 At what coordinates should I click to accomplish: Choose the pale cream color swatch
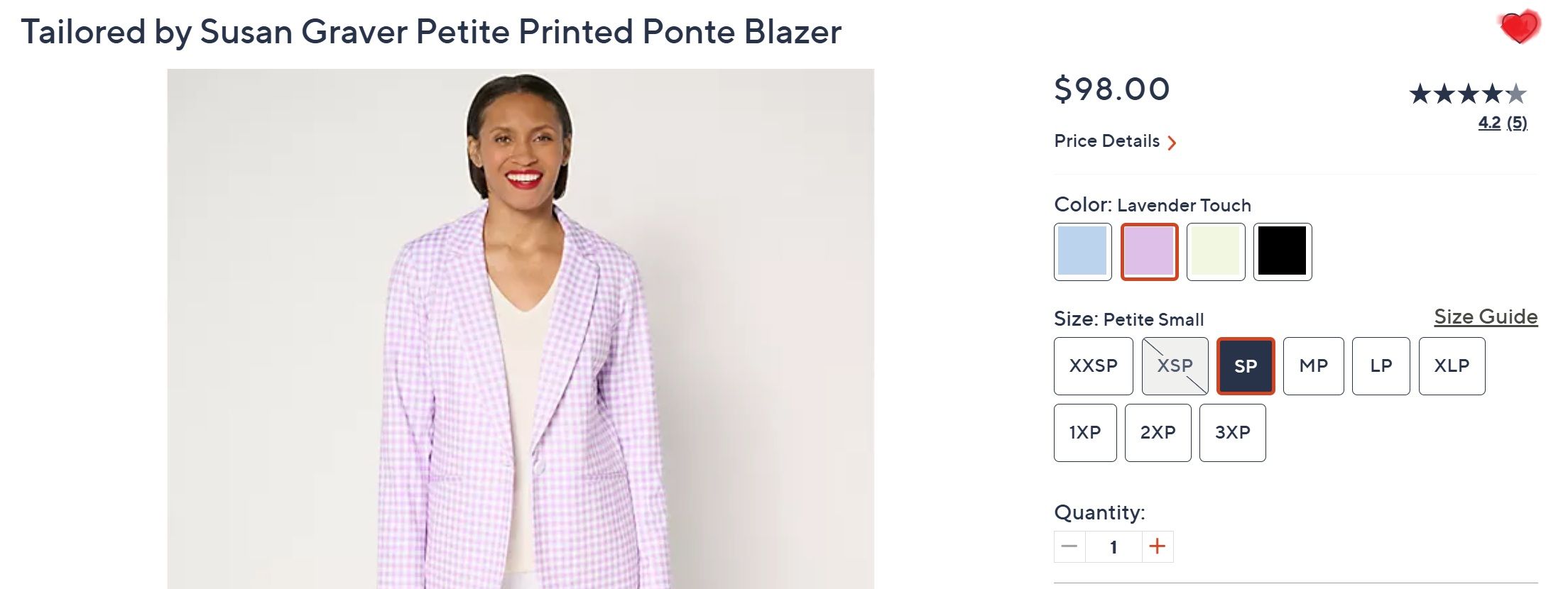tap(1216, 252)
